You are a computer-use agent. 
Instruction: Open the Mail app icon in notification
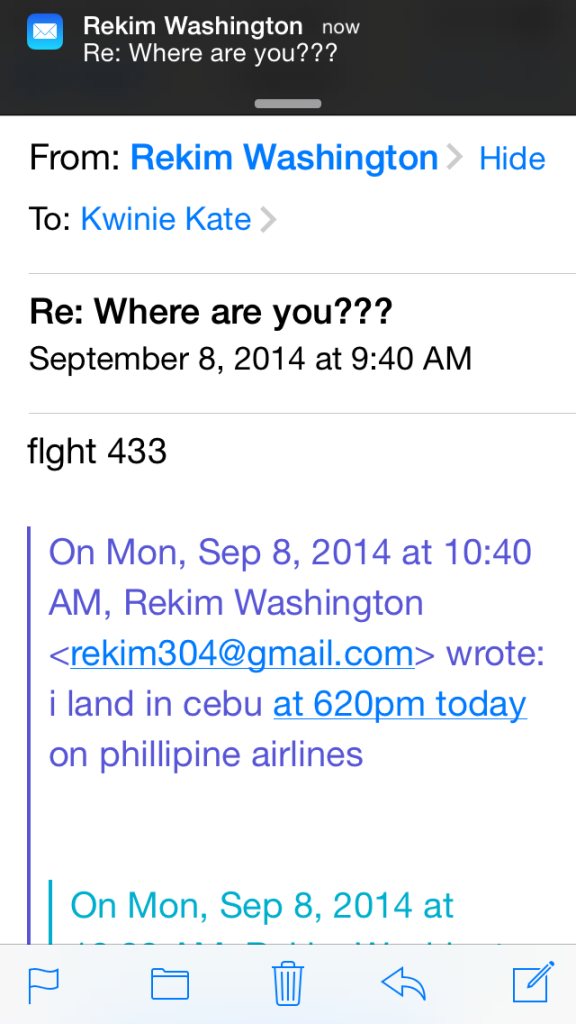(44, 31)
